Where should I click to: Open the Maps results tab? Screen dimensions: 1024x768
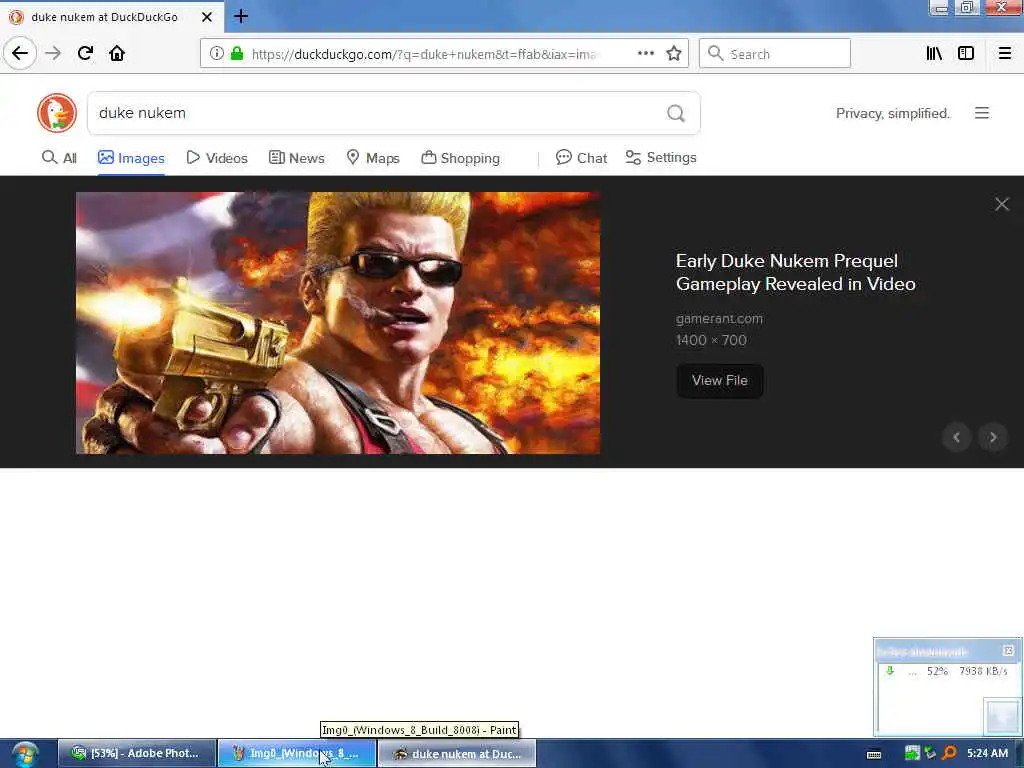tap(373, 158)
